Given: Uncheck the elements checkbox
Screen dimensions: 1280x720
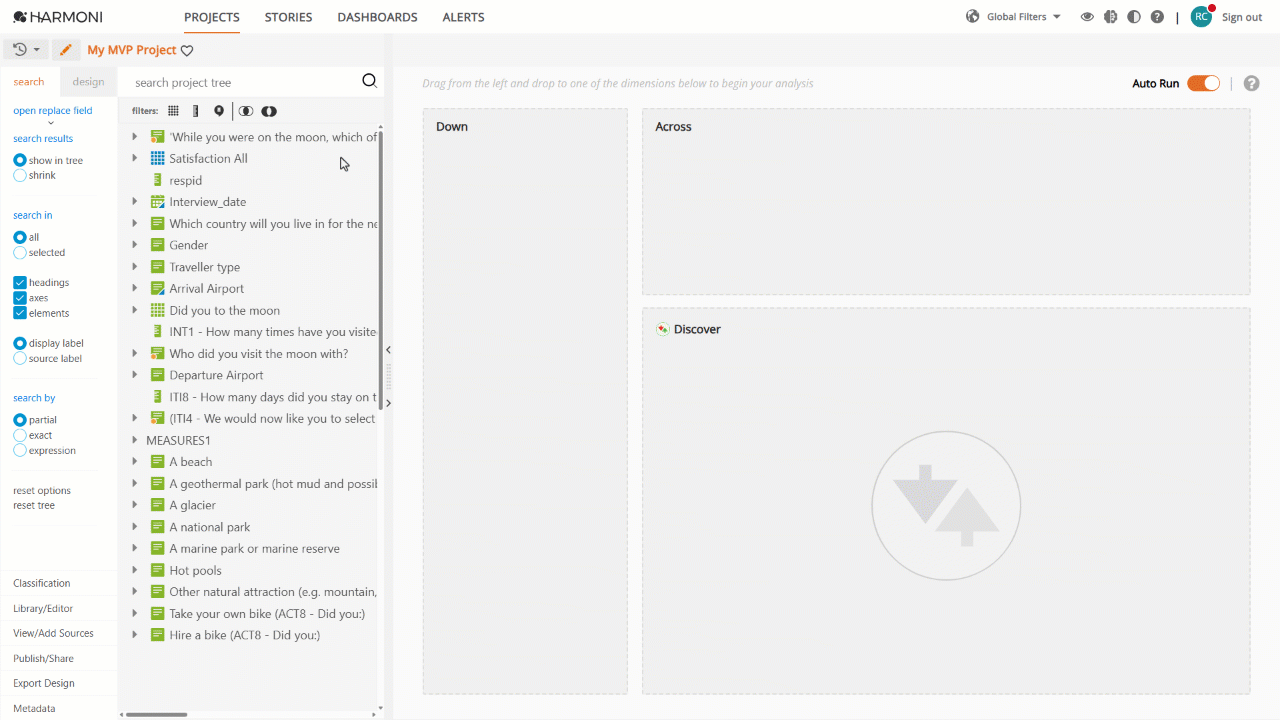Looking at the screenshot, I should [20, 313].
